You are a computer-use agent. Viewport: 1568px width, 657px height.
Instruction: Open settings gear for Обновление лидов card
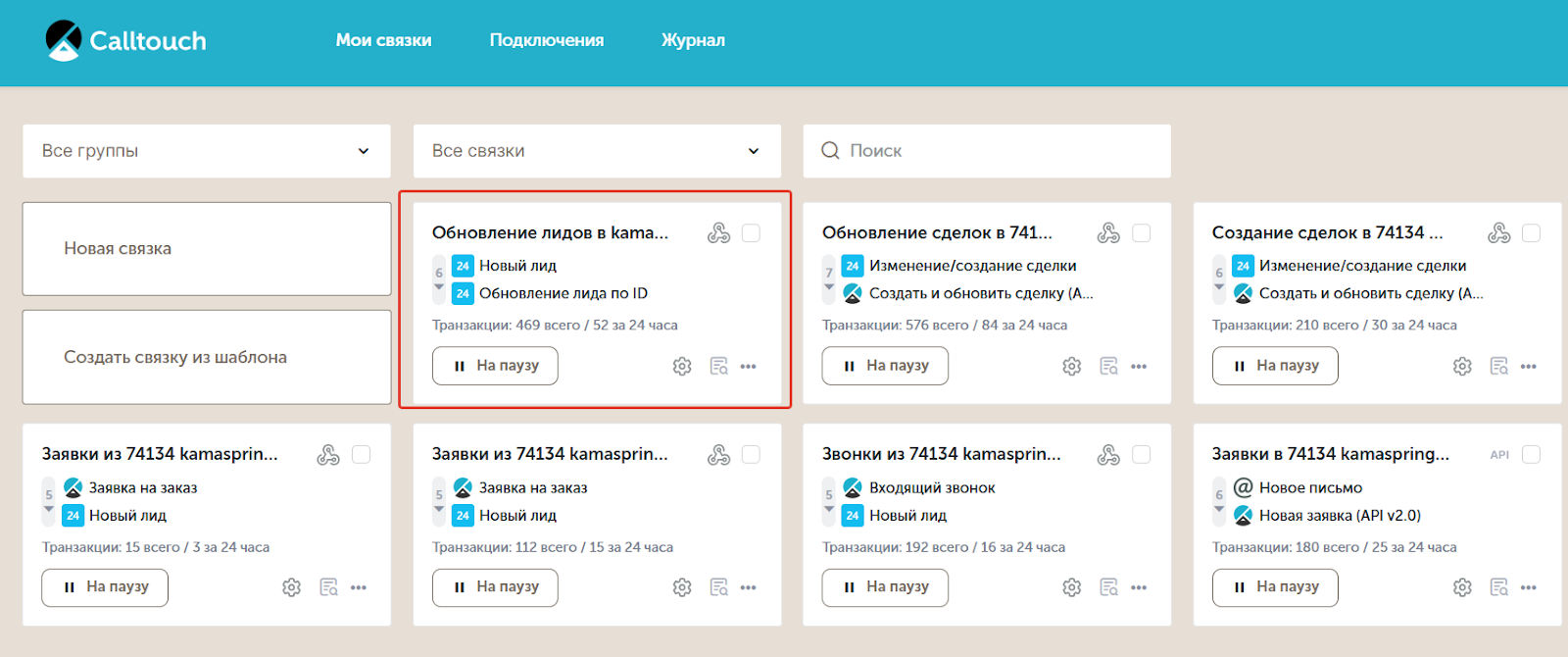pyautogui.click(x=682, y=366)
